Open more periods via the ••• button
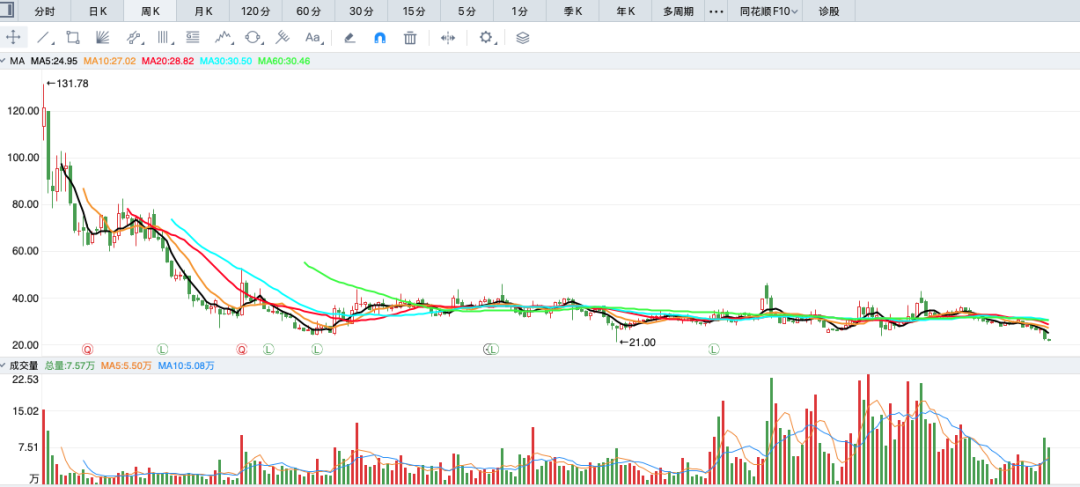The width and height of the screenshot is (1080, 487). coord(715,11)
